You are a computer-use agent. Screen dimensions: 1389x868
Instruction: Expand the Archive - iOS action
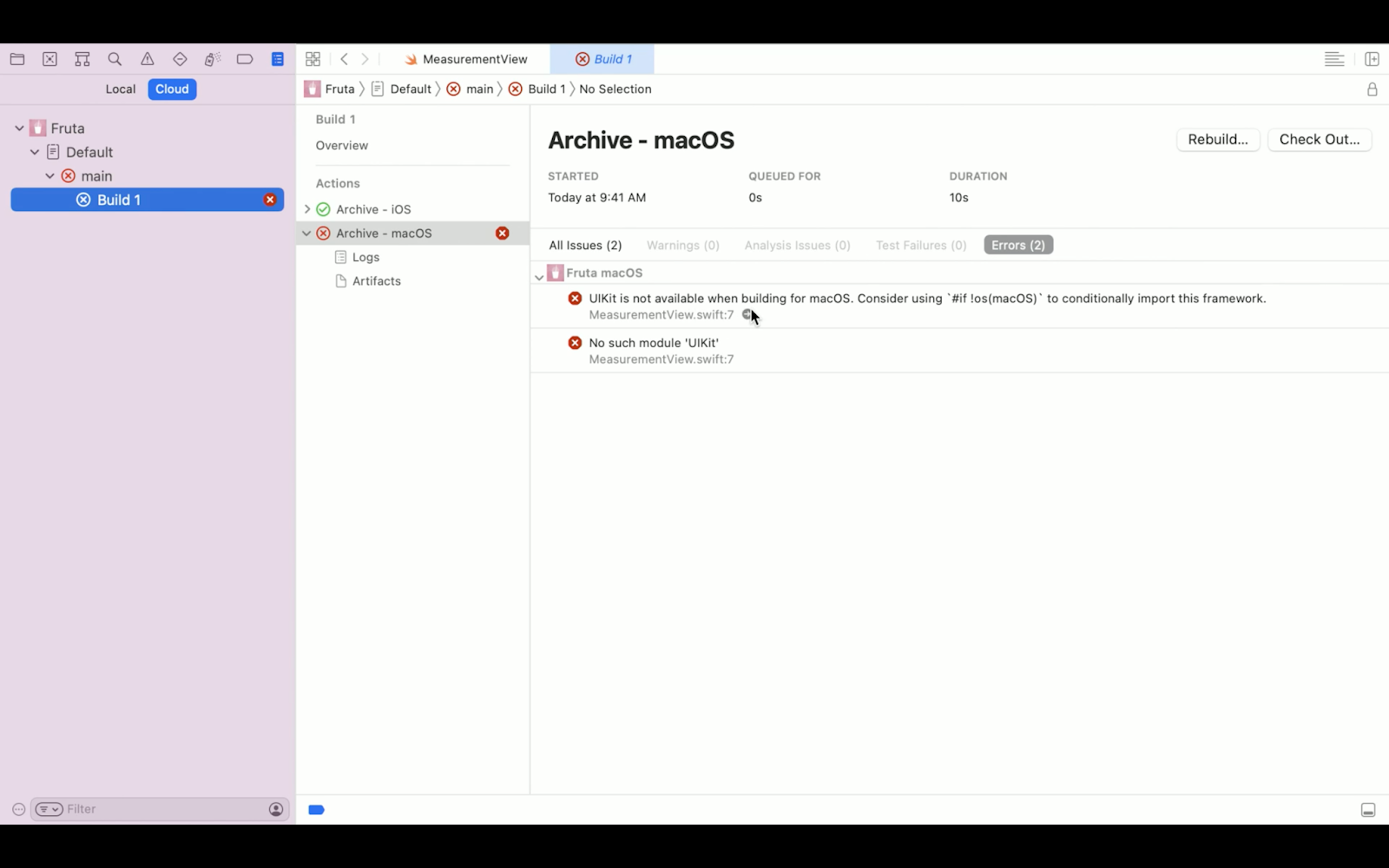pyautogui.click(x=306, y=209)
